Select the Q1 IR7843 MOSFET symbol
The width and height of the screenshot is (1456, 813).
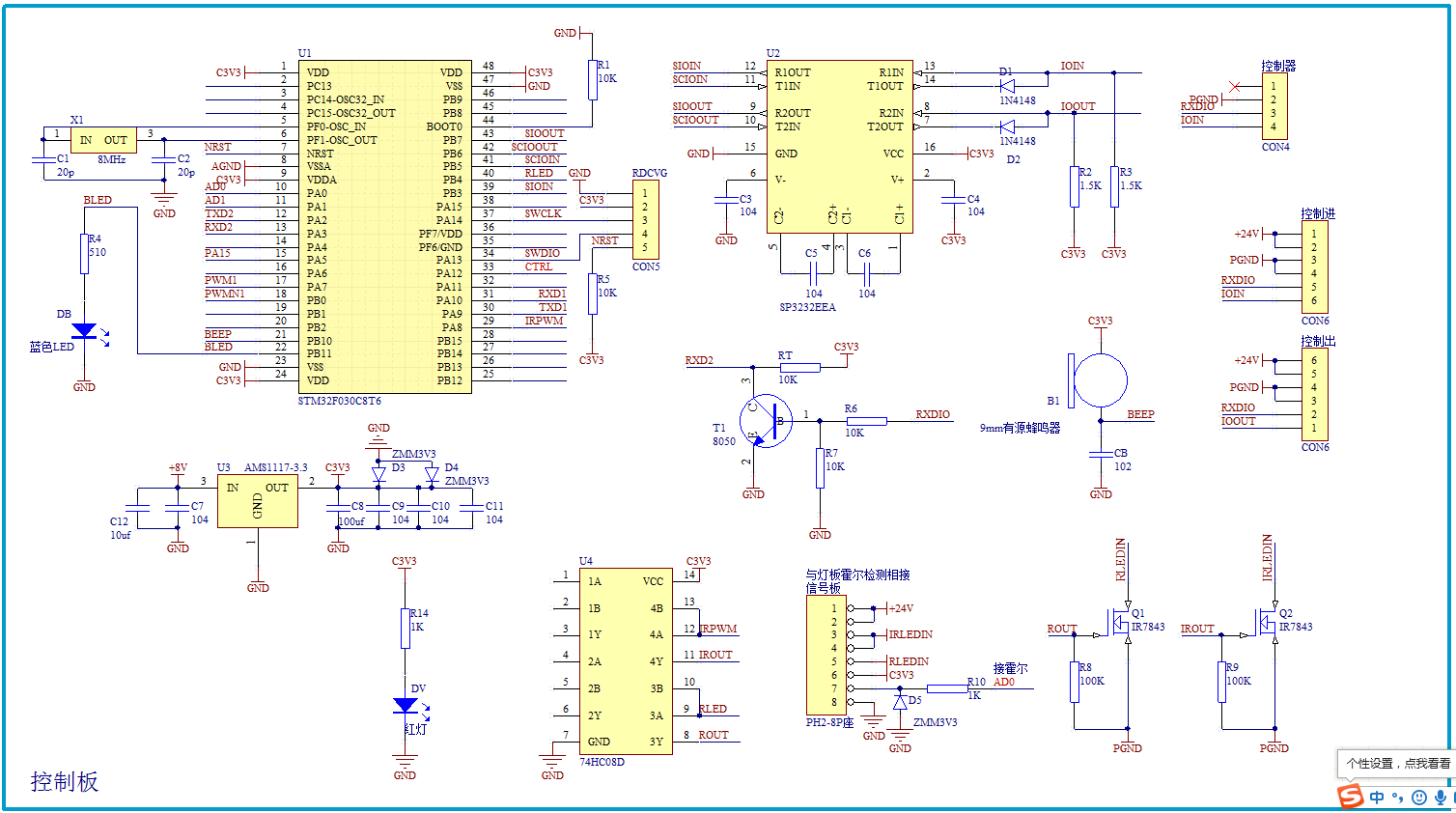click(x=1120, y=624)
